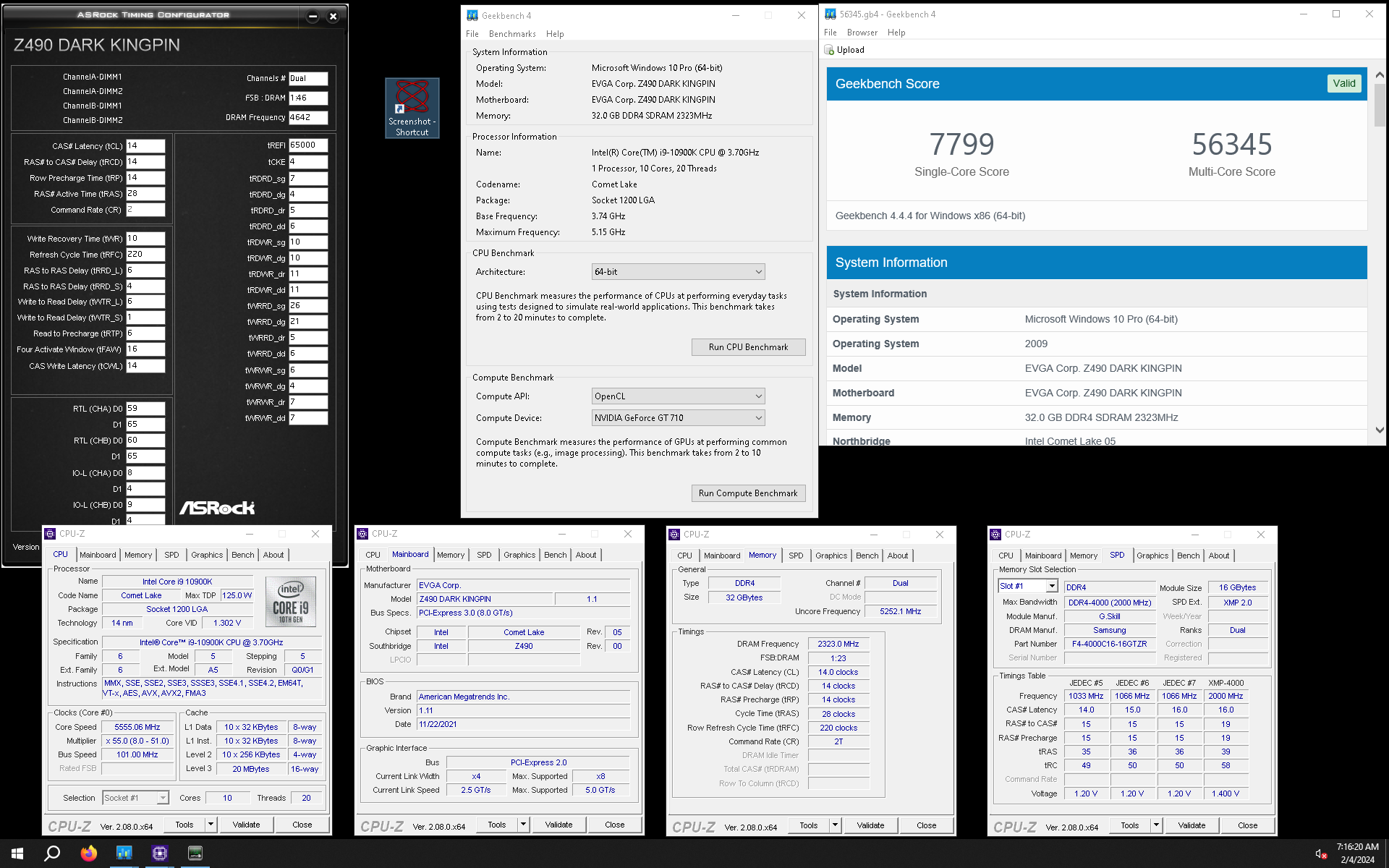Click Run Compute Benchmark button
Image resolution: width=1389 pixels, height=868 pixels.
tap(748, 493)
